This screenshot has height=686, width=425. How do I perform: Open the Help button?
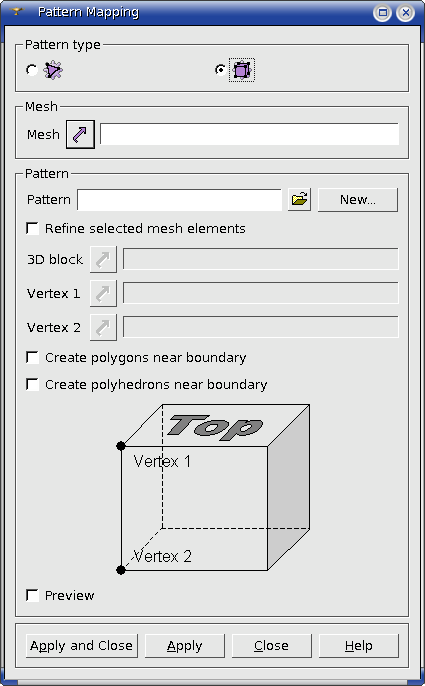[358, 646]
